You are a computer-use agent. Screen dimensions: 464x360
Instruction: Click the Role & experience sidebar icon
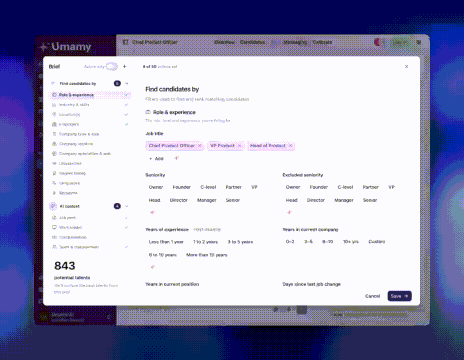click(x=54, y=95)
